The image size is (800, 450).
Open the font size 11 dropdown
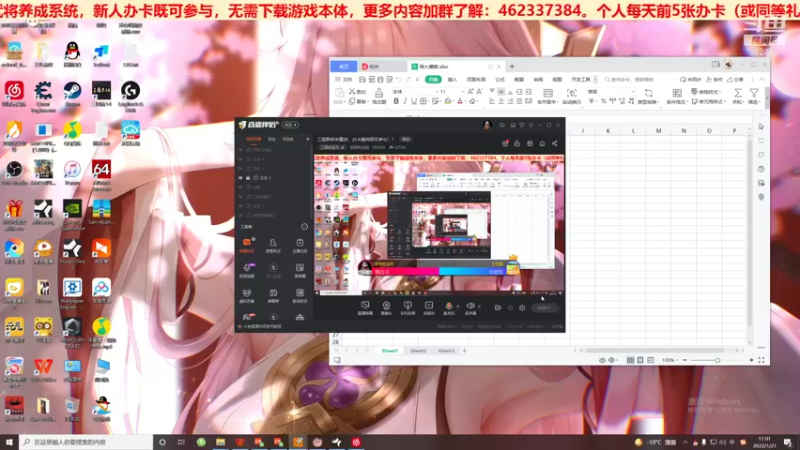point(462,92)
